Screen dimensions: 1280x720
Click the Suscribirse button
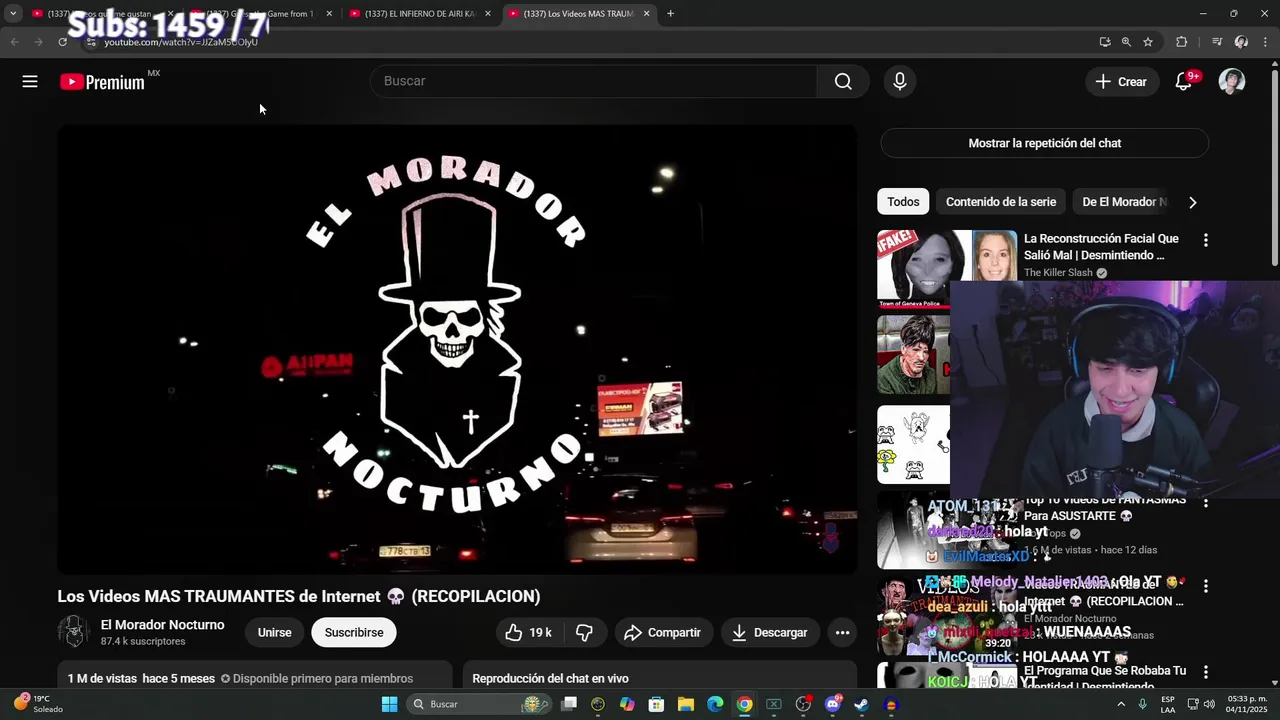354,632
